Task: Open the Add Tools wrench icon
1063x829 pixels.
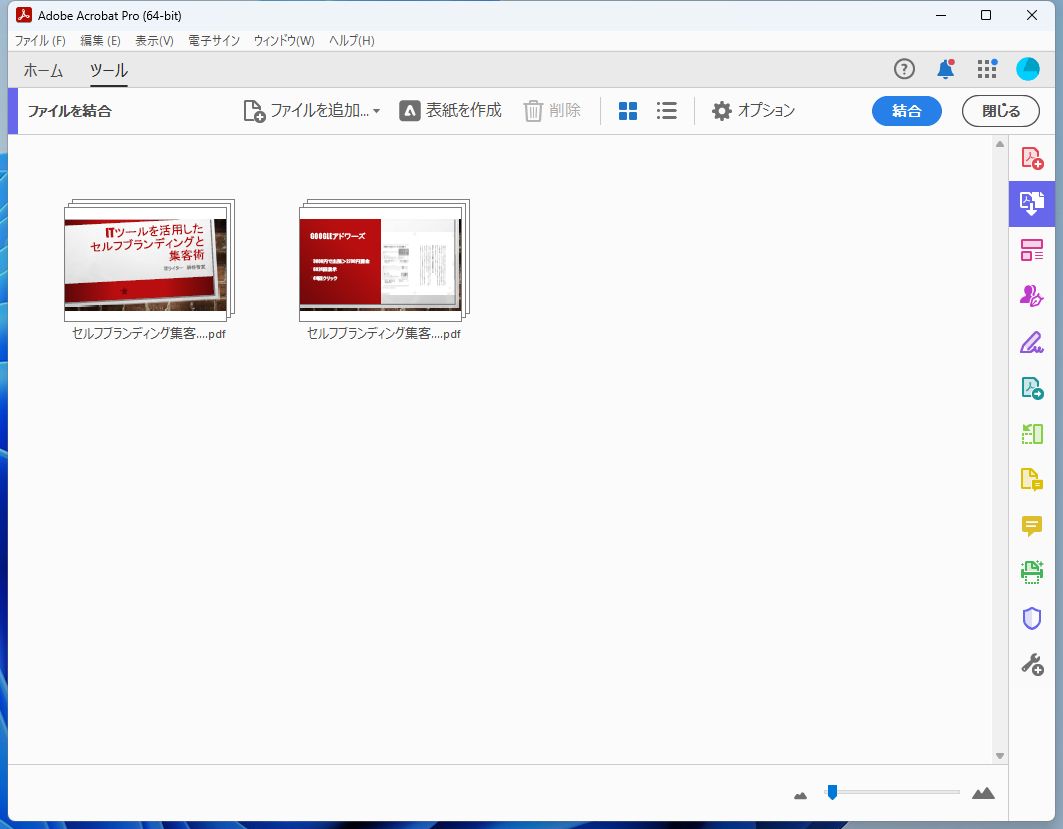Action: [x=1032, y=662]
